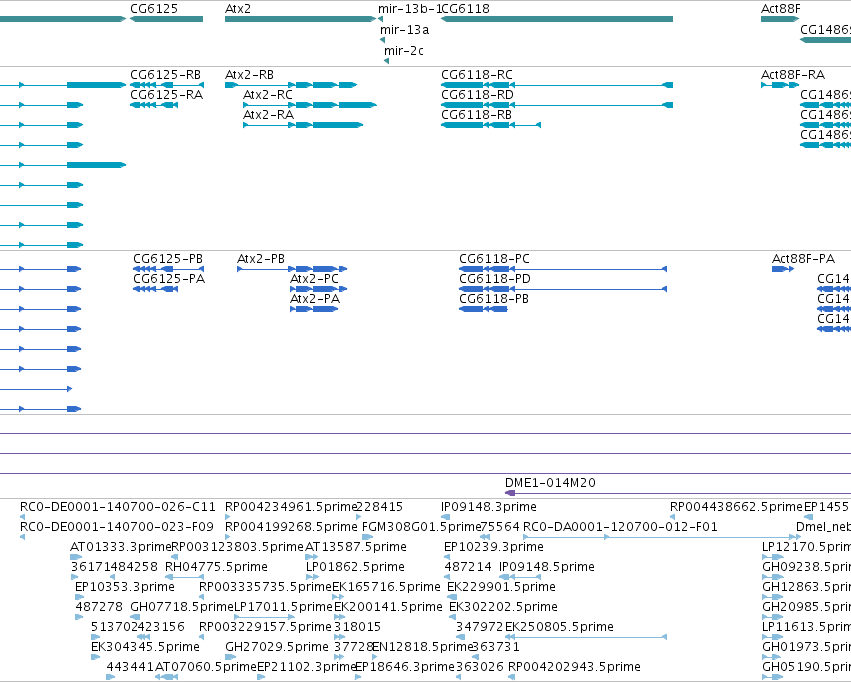This screenshot has width=851, height=682.
Task: Open the CG6118-PD protein label
Action: tap(495, 279)
